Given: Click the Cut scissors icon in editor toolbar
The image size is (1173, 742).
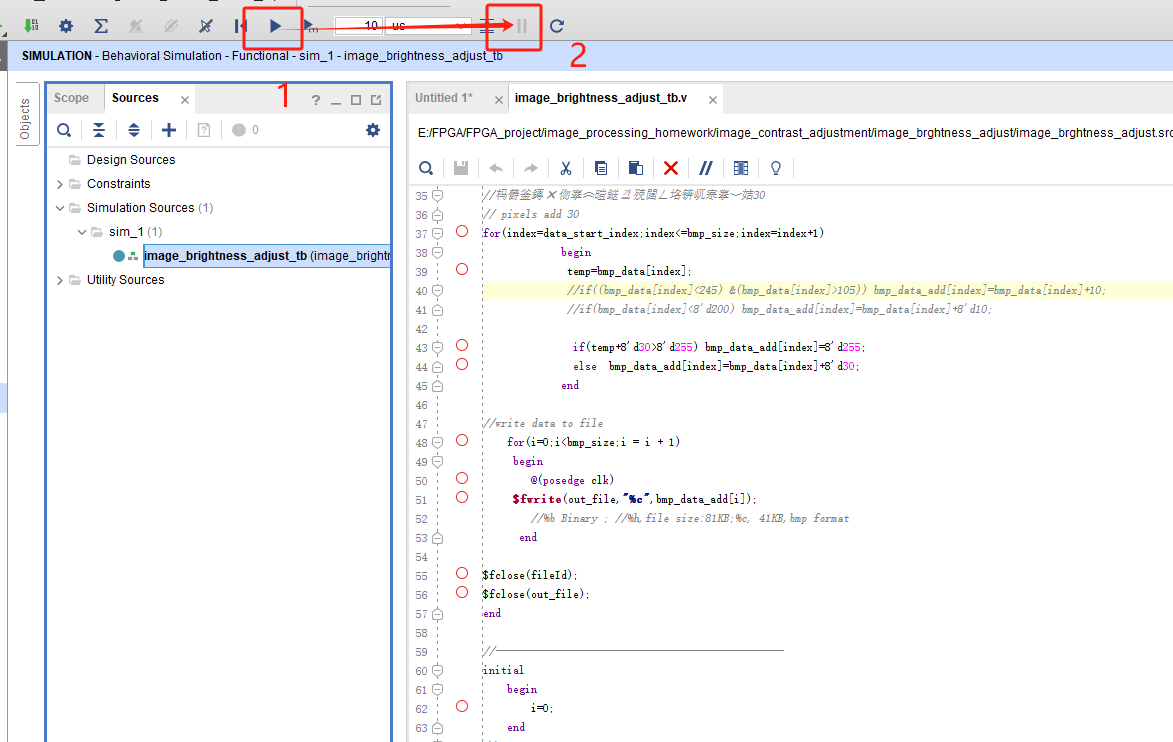Looking at the screenshot, I should click(x=565, y=168).
